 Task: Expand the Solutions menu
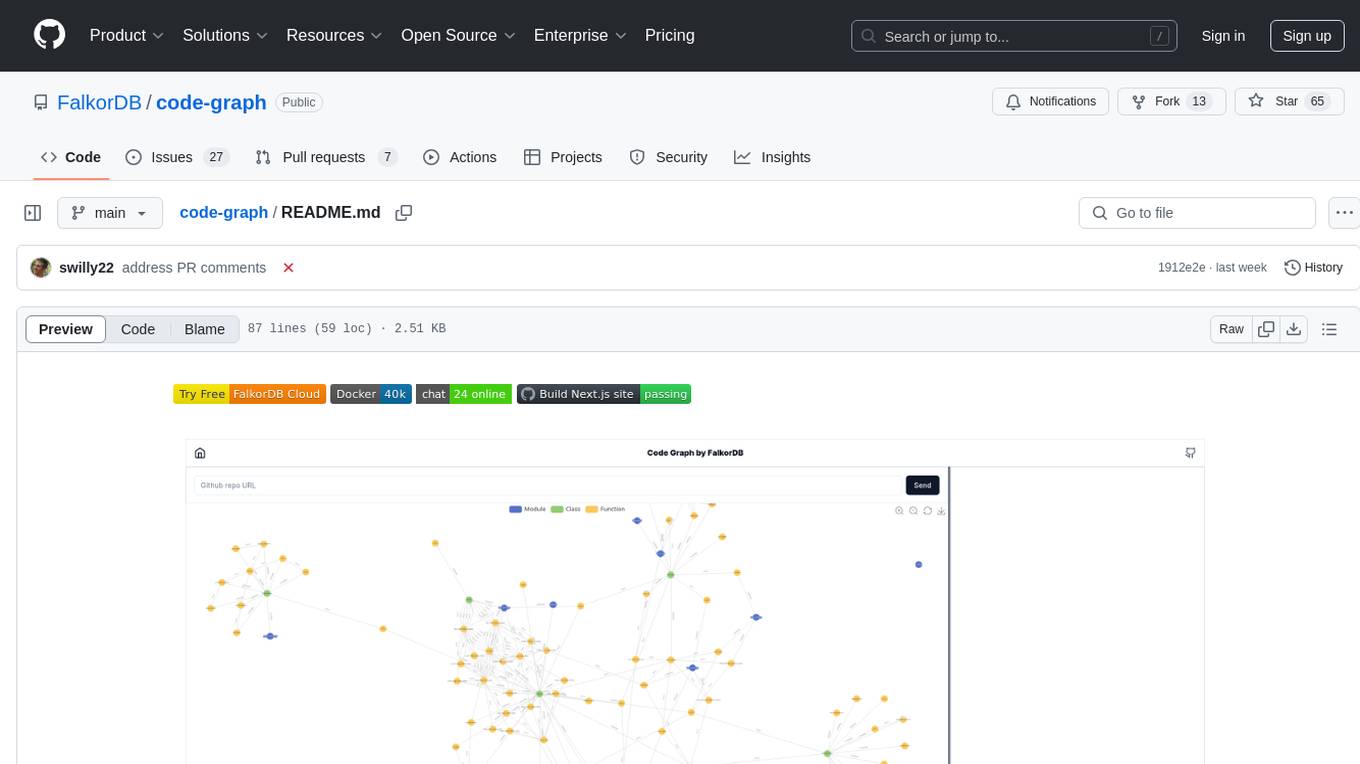click(x=225, y=35)
